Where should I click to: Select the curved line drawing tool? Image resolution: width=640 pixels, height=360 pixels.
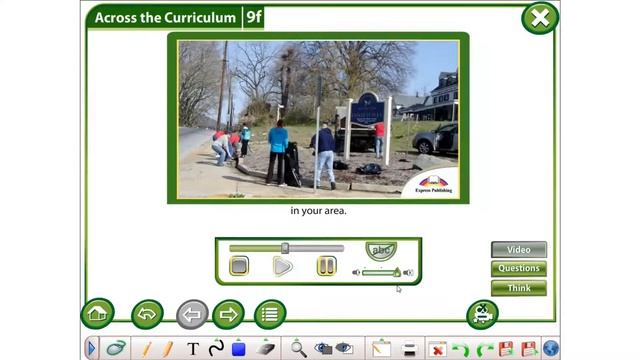click(x=216, y=348)
